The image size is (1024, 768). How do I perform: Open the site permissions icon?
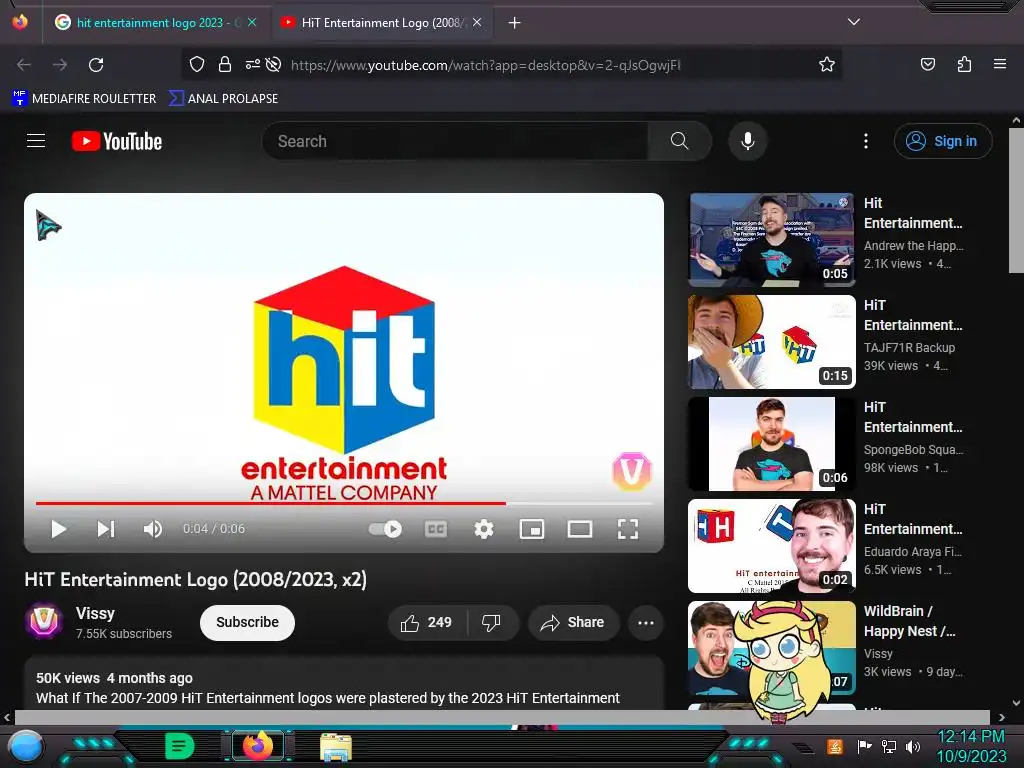253,64
